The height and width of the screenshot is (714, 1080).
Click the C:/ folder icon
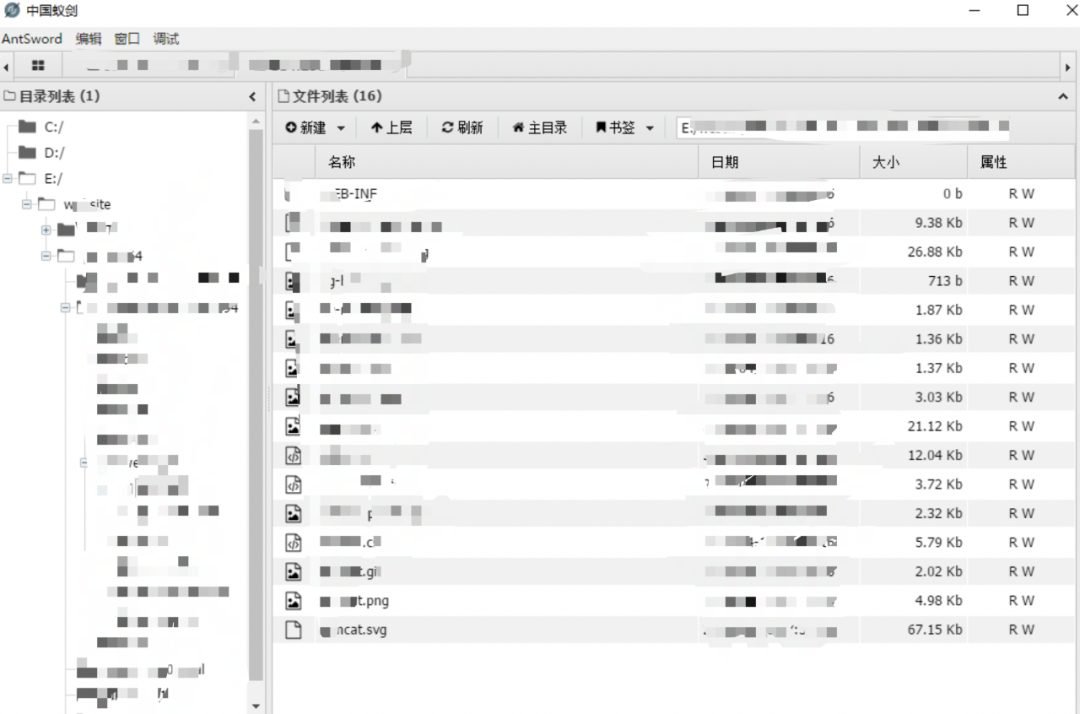(x=28, y=127)
